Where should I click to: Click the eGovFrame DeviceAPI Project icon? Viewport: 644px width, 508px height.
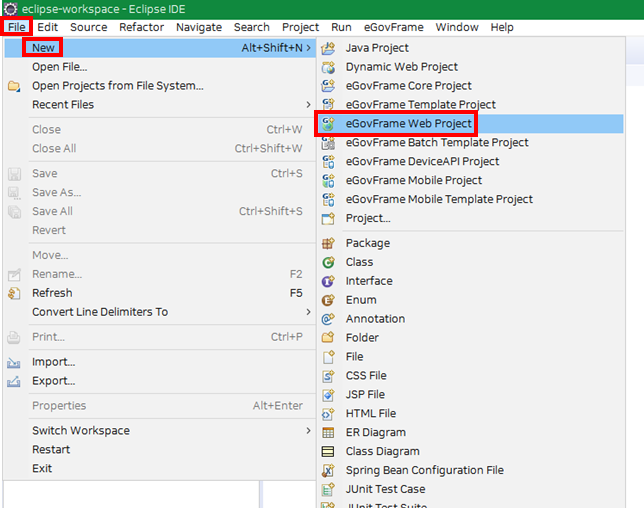[328, 161]
